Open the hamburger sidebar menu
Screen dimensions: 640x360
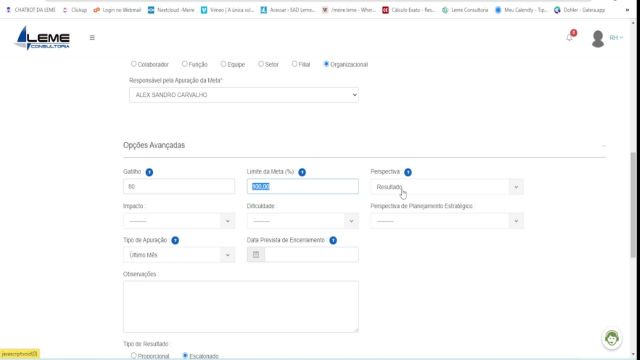tap(92, 38)
